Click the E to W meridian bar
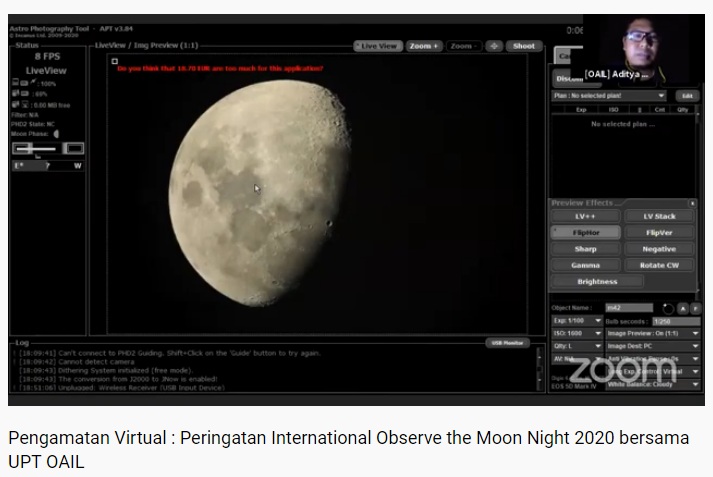Screen dimensions: 713x477 click(x=48, y=166)
